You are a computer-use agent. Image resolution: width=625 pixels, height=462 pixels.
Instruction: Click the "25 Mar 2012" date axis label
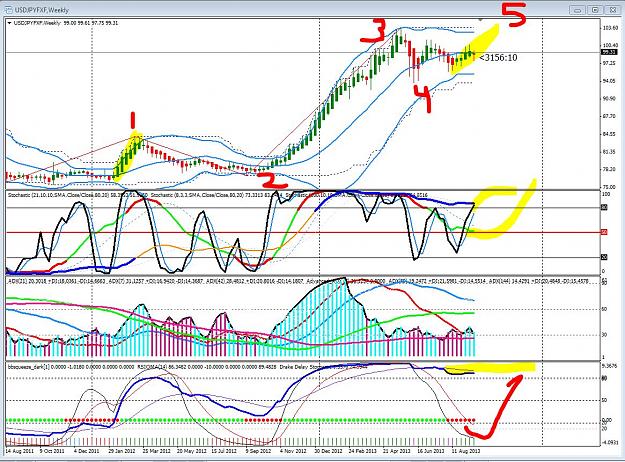pos(156,451)
